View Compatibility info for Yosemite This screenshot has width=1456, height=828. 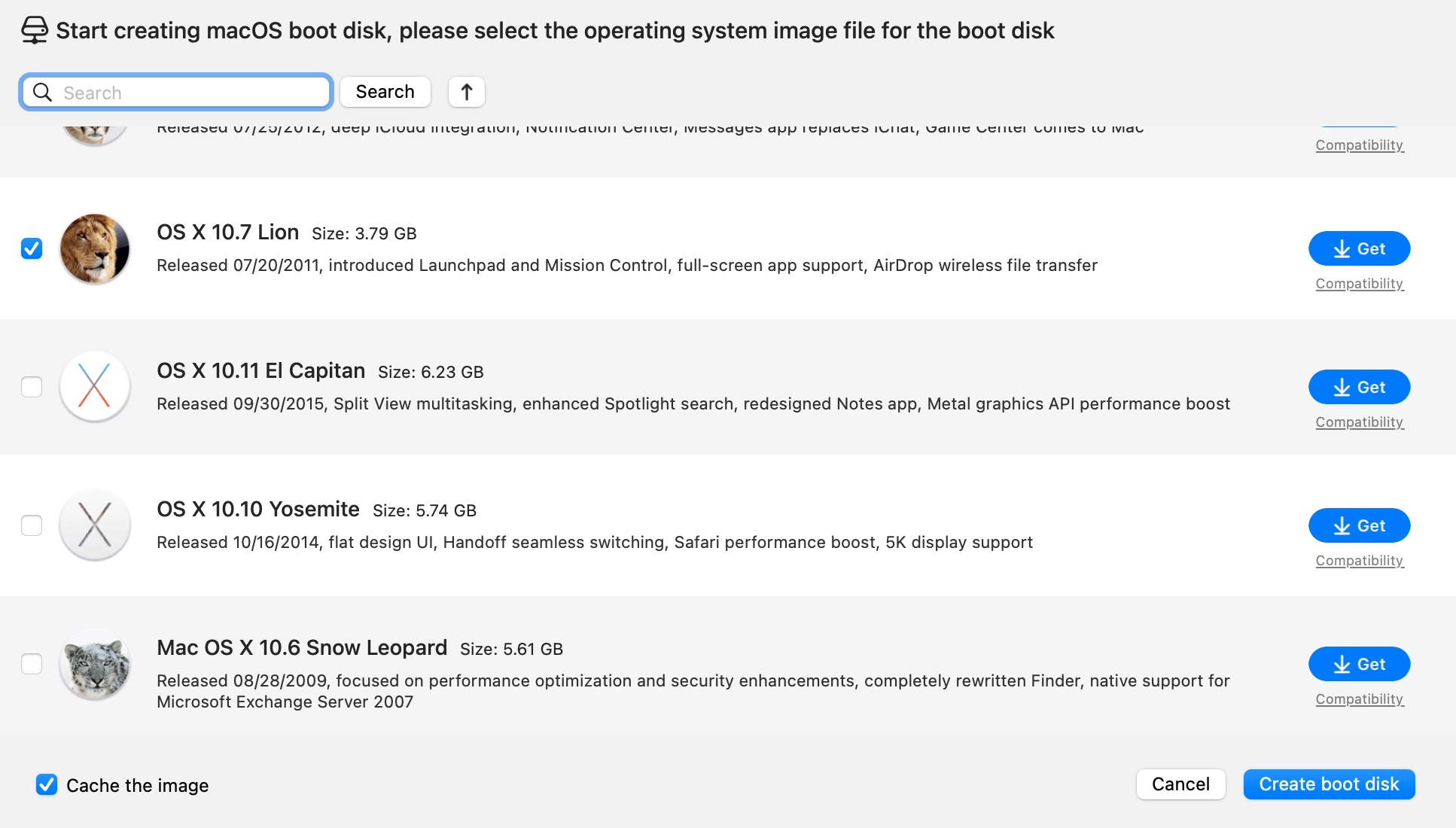1359,561
